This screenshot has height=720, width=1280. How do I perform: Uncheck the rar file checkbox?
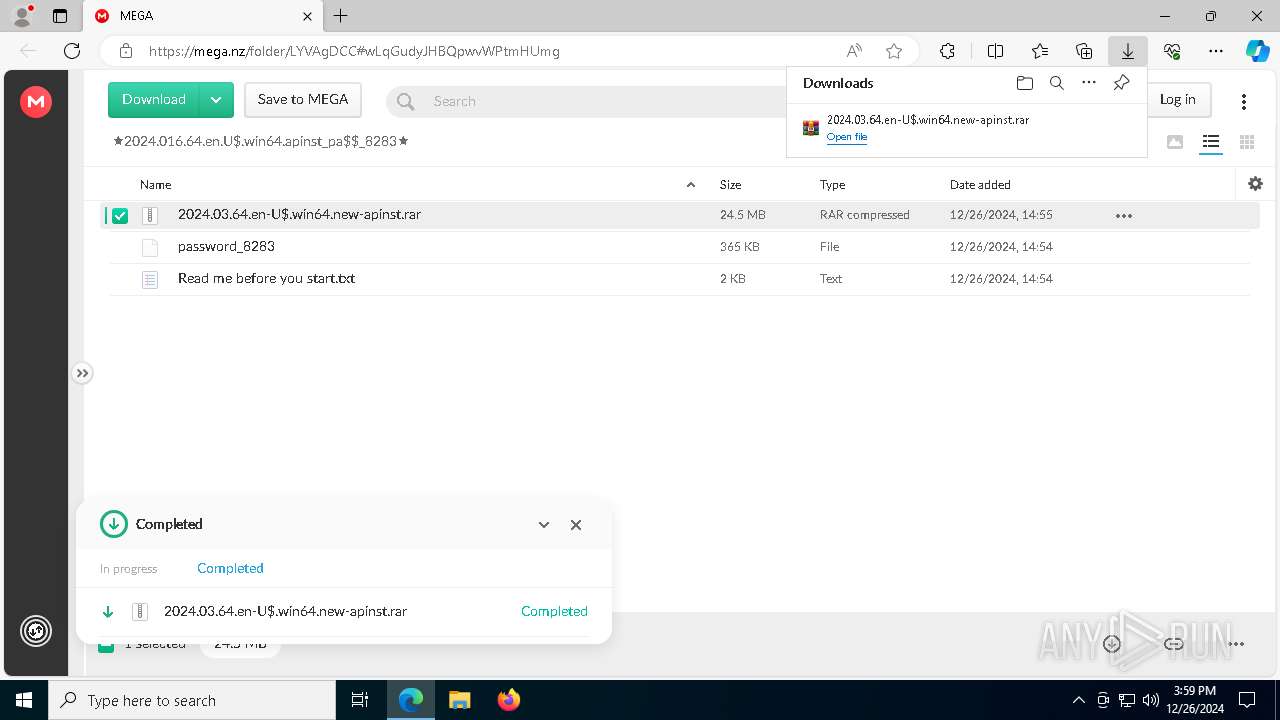120,215
